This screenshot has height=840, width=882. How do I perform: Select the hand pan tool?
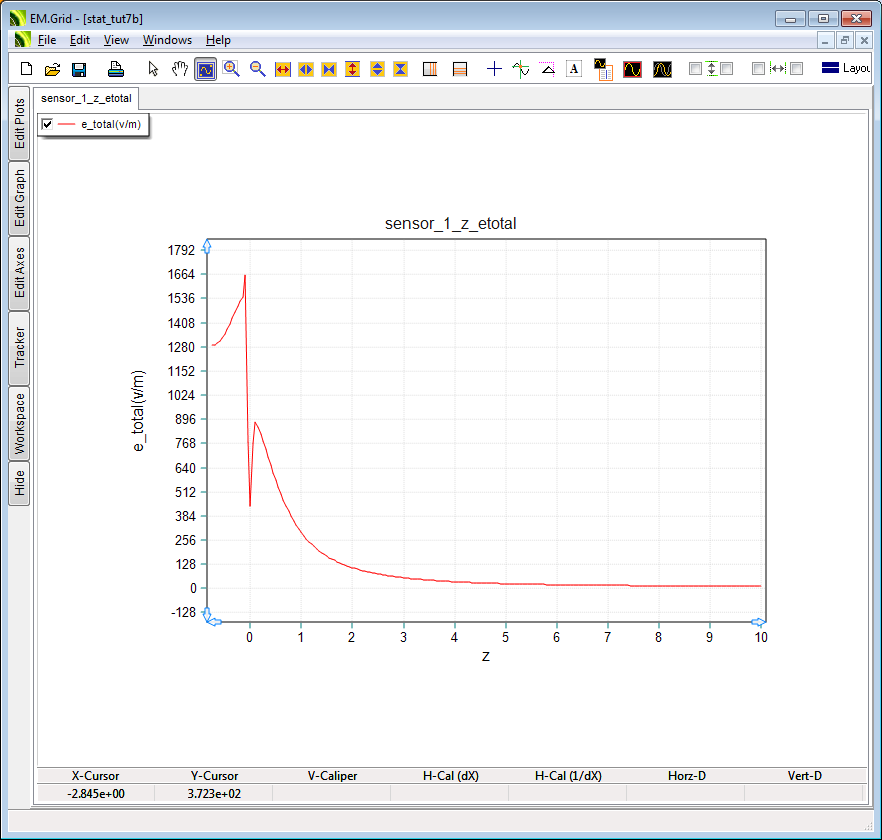coord(180,69)
